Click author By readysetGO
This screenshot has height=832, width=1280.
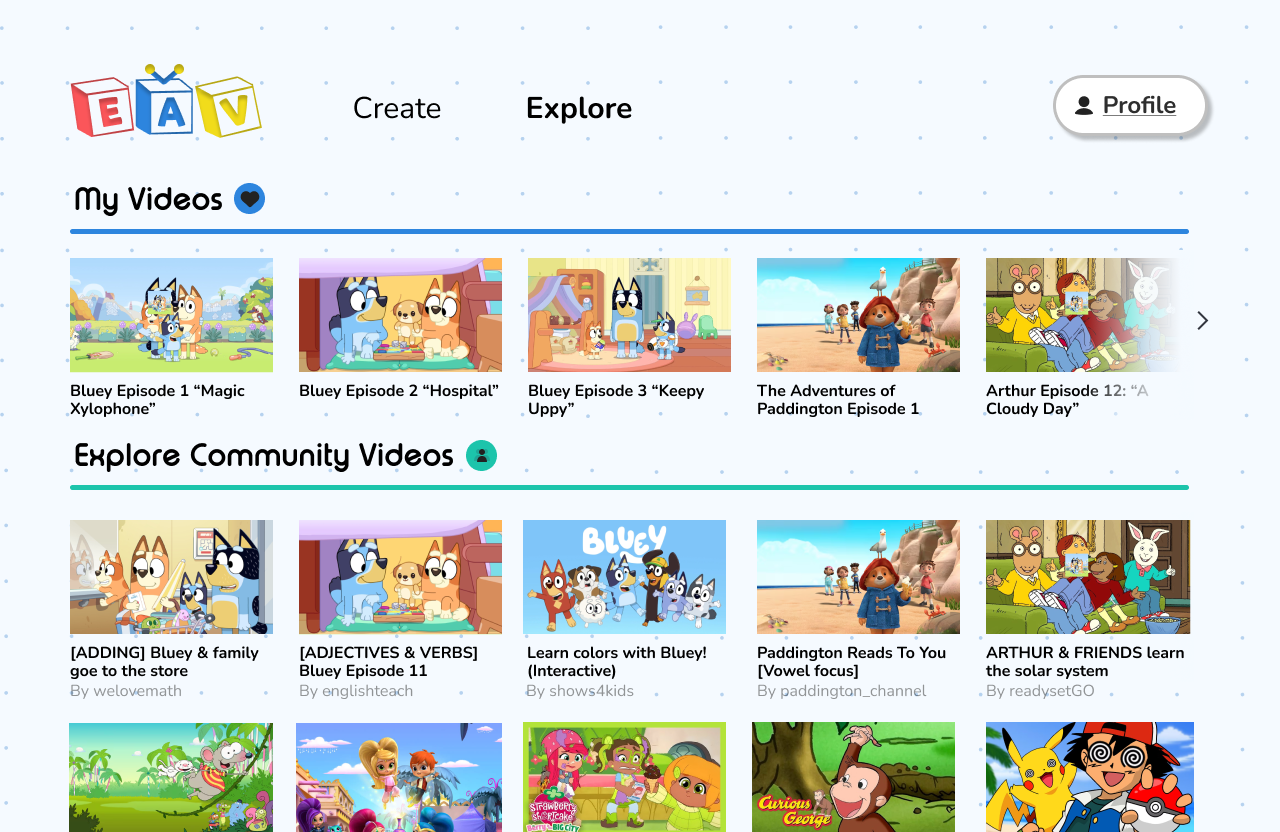pyautogui.click(x=1040, y=691)
